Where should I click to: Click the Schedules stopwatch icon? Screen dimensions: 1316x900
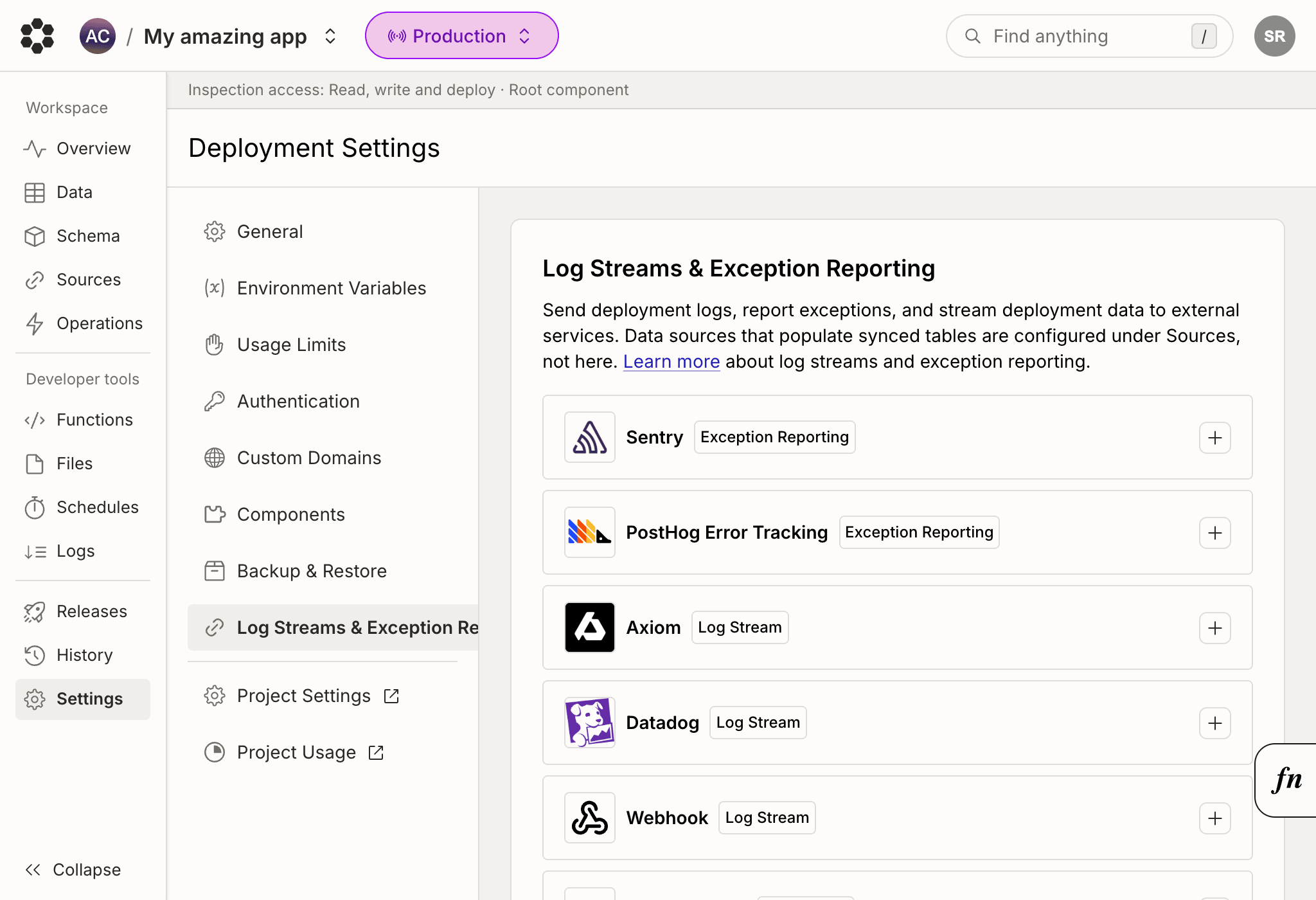click(x=35, y=507)
